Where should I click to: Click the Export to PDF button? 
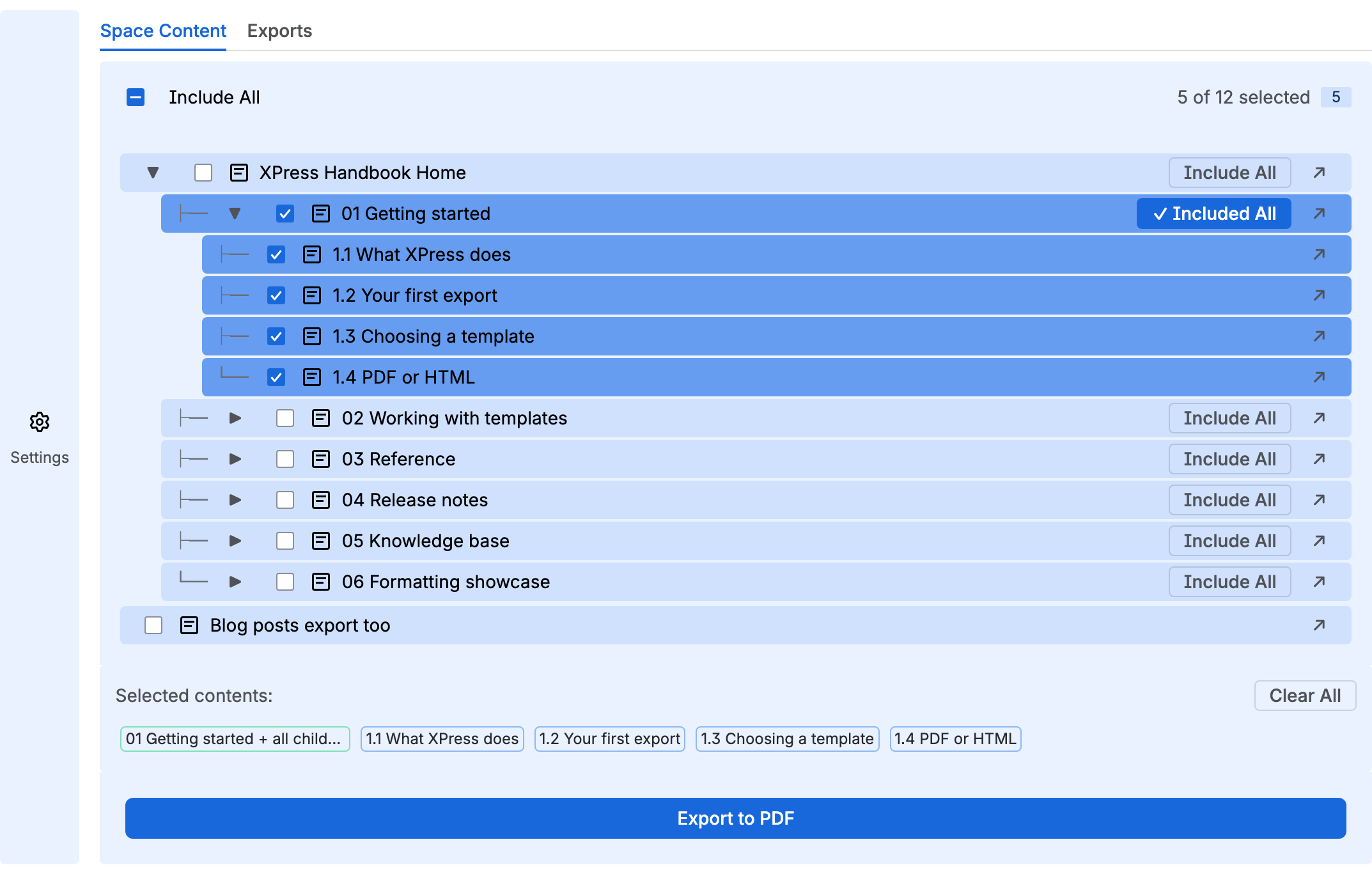[x=735, y=818]
